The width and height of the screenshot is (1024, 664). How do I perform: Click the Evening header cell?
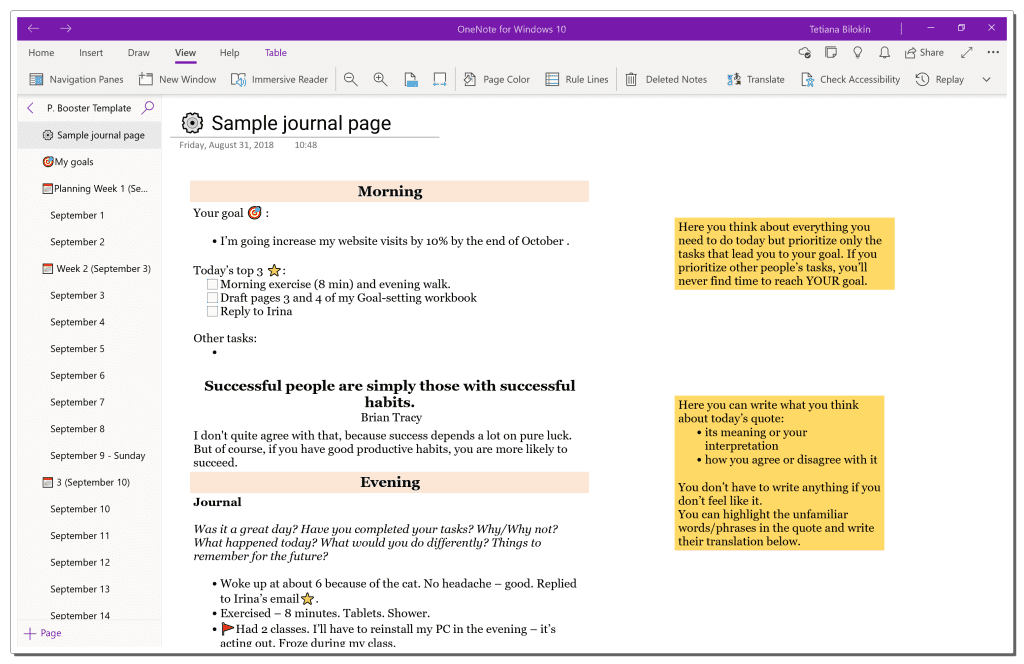[x=389, y=482]
